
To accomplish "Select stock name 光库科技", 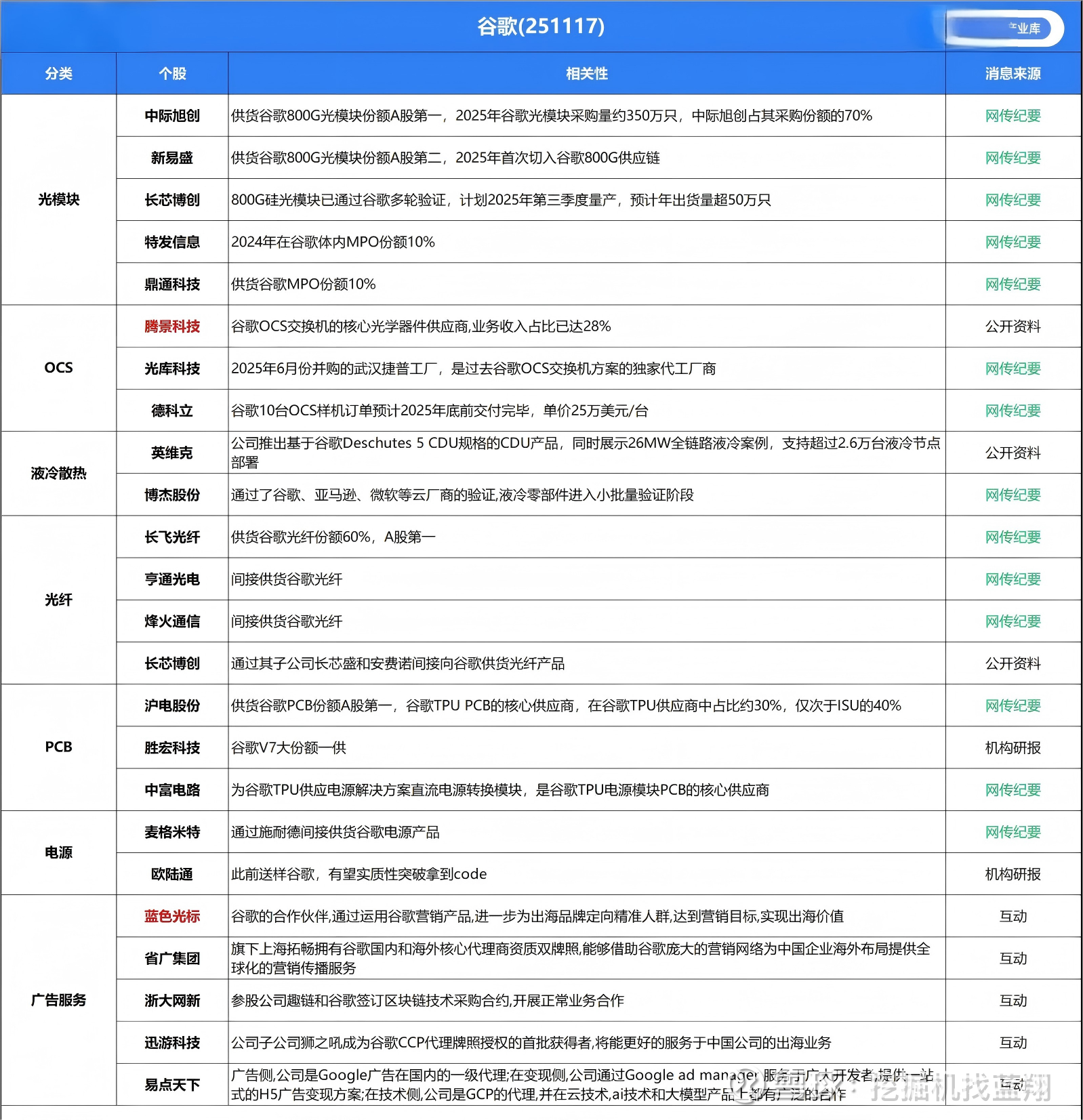I will pyautogui.click(x=172, y=369).
